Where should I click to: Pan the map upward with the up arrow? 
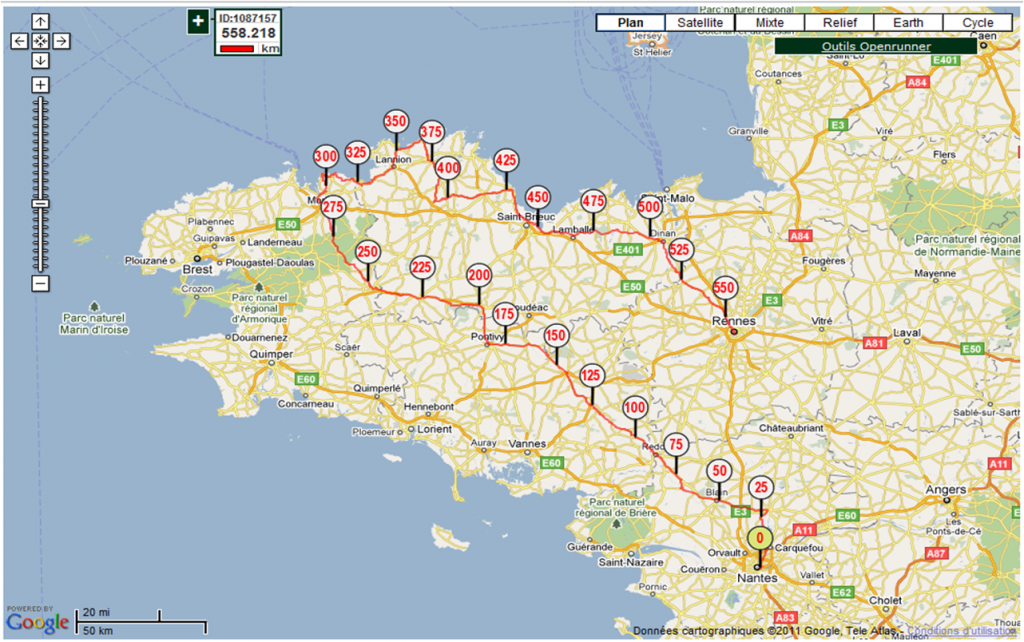click(40, 21)
